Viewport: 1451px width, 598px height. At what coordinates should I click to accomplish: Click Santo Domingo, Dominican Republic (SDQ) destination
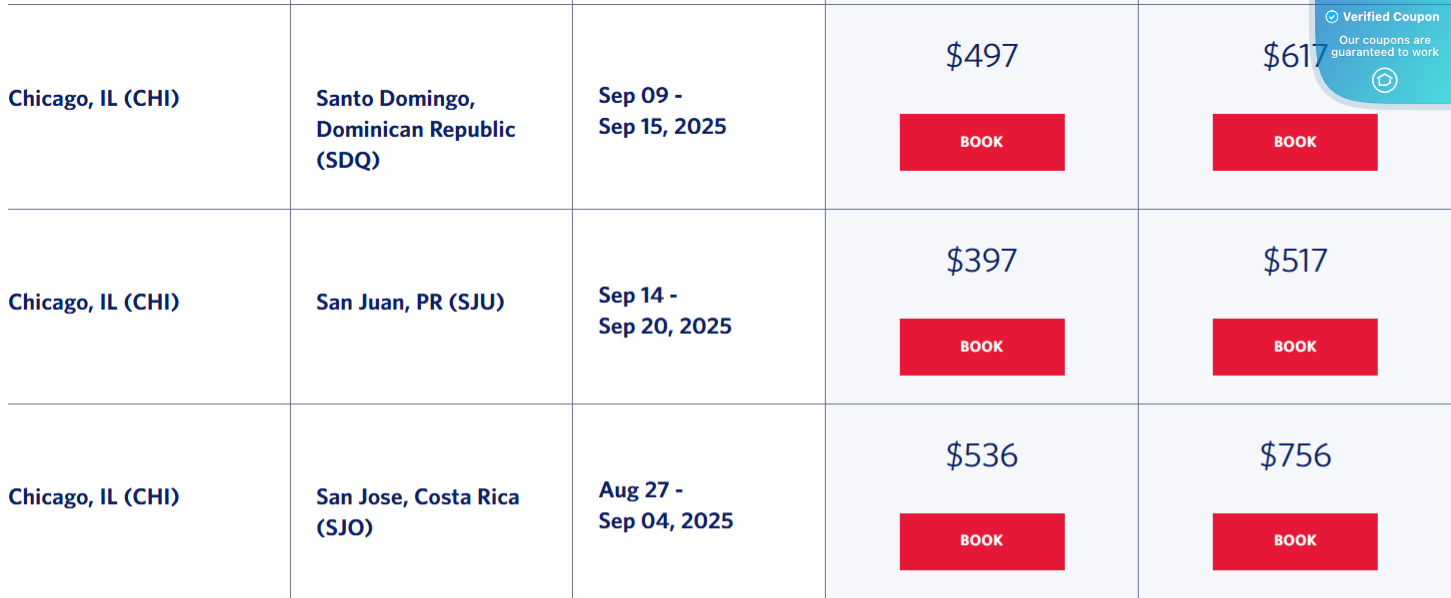[x=415, y=112]
